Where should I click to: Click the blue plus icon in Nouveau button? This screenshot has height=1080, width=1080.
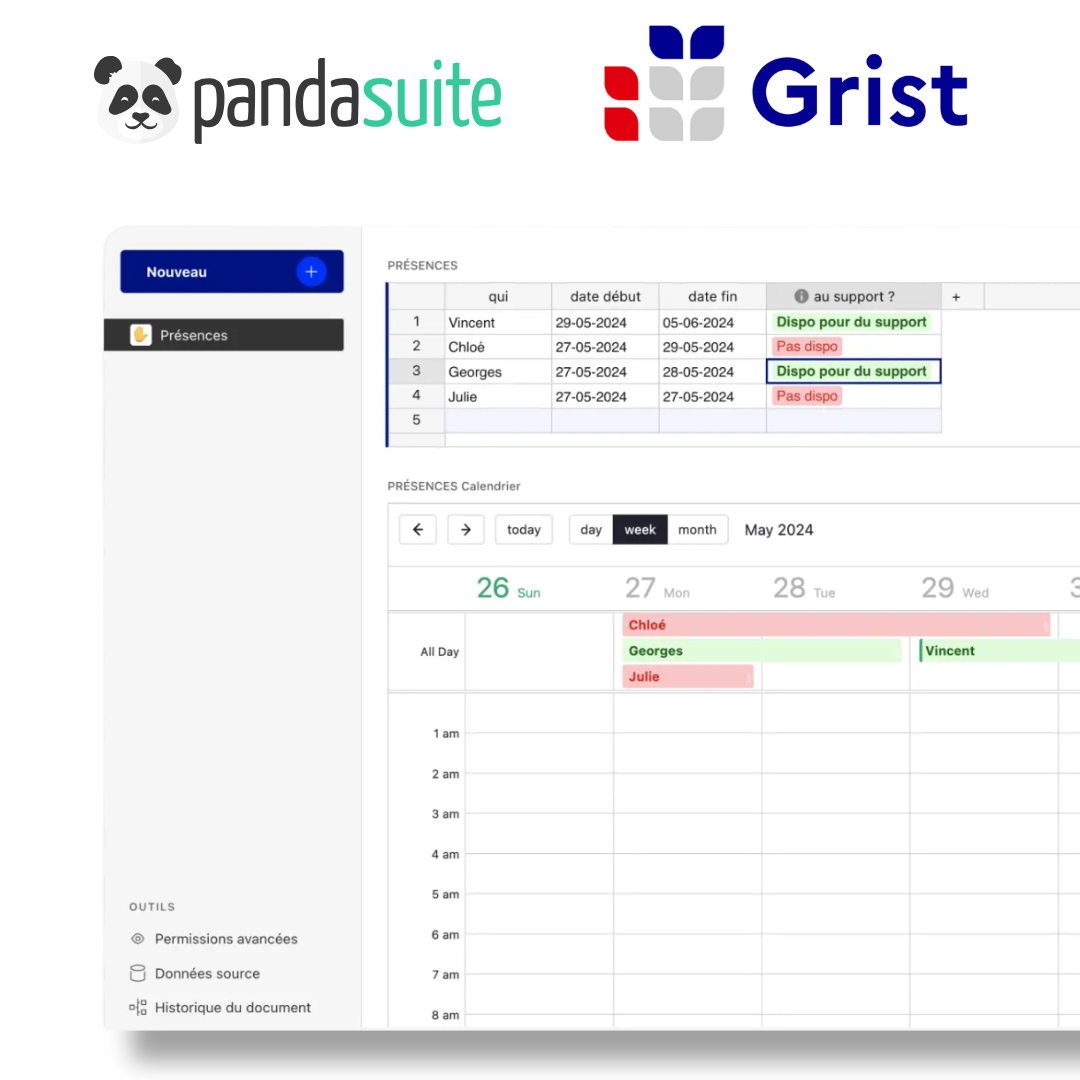pyautogui.click(x=311, y=272)
